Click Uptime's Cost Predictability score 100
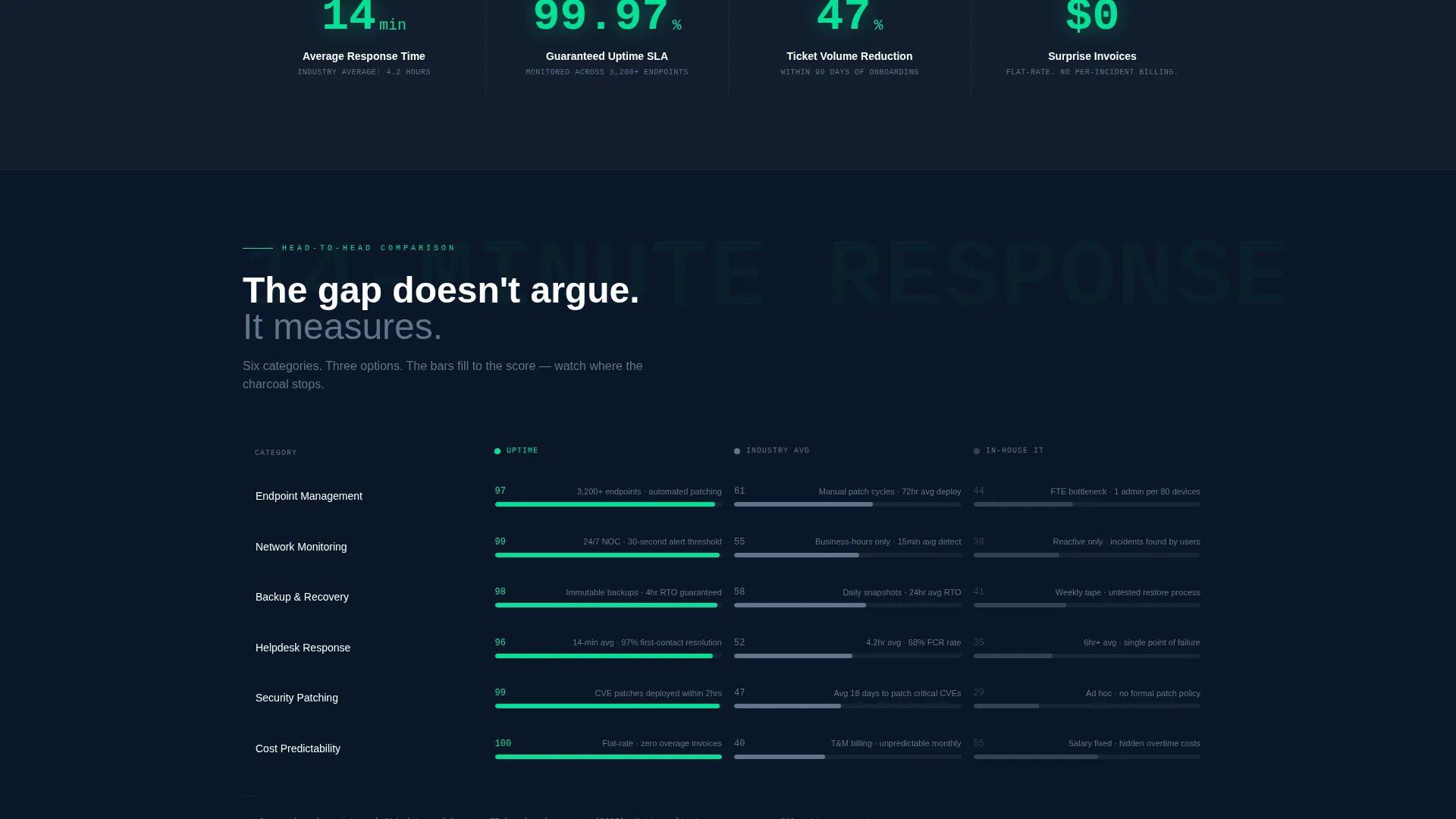 point(503,743)
